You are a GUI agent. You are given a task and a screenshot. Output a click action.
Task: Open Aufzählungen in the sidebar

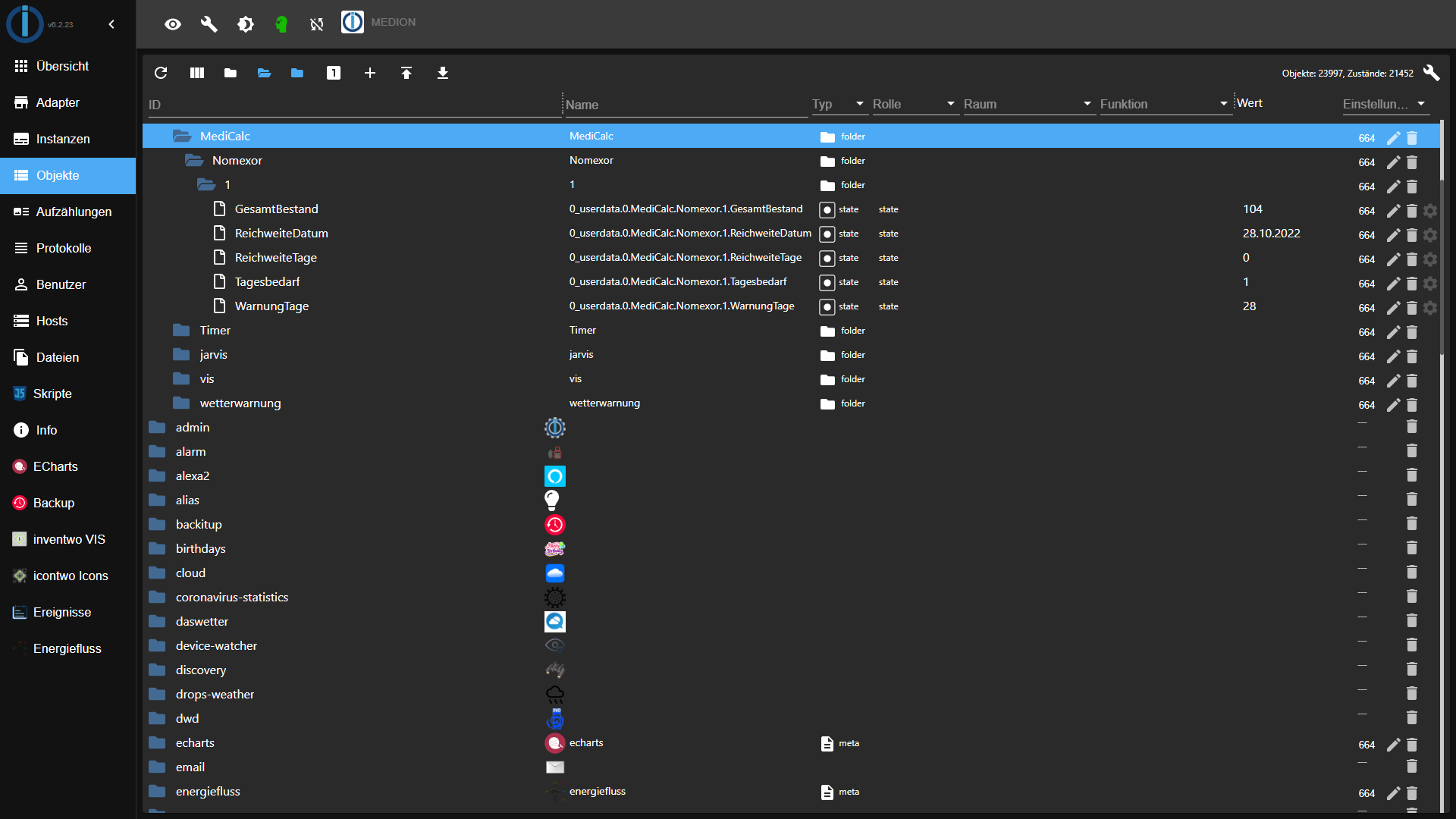[68, 212]
